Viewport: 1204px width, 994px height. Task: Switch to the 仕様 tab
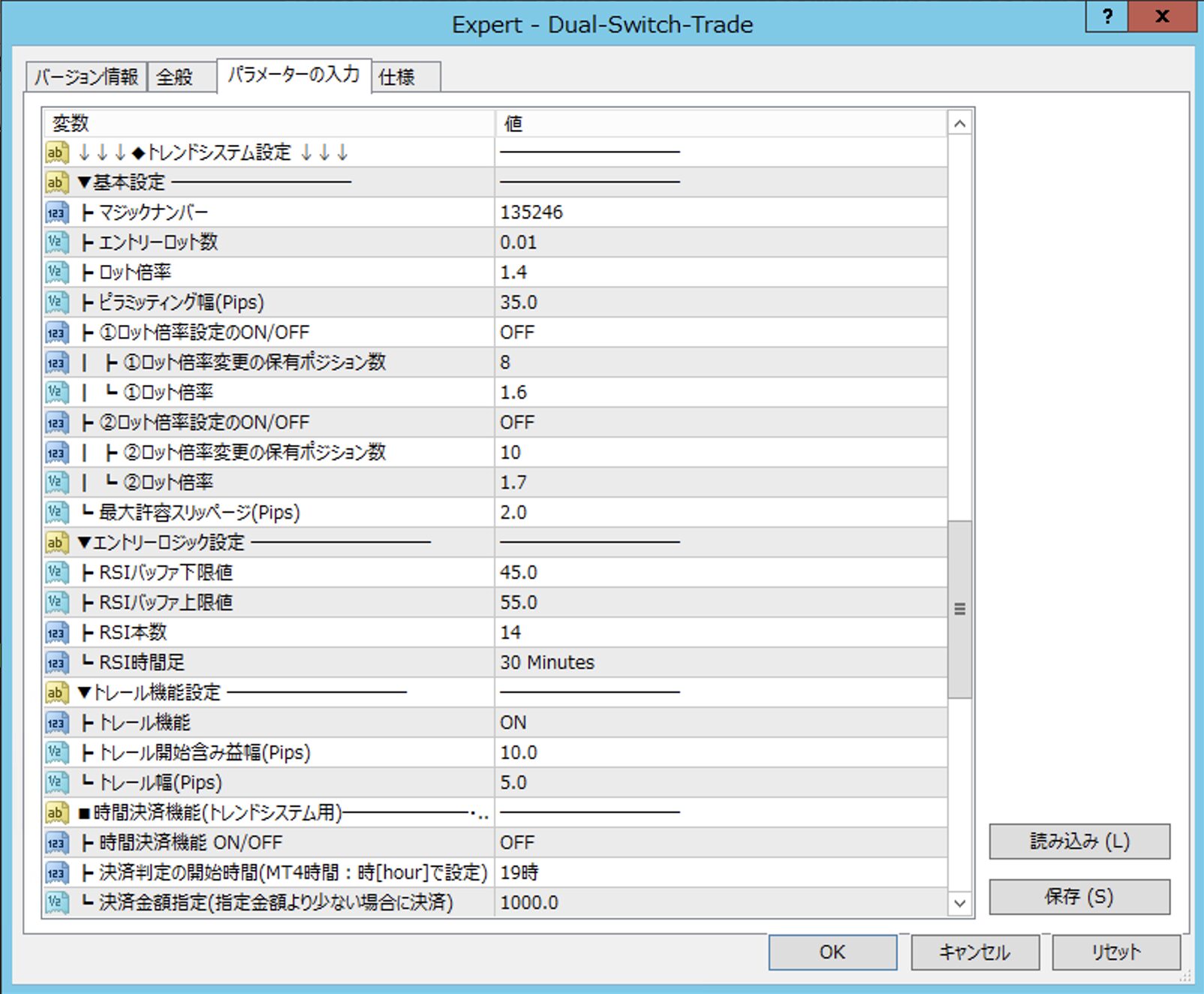405,77
